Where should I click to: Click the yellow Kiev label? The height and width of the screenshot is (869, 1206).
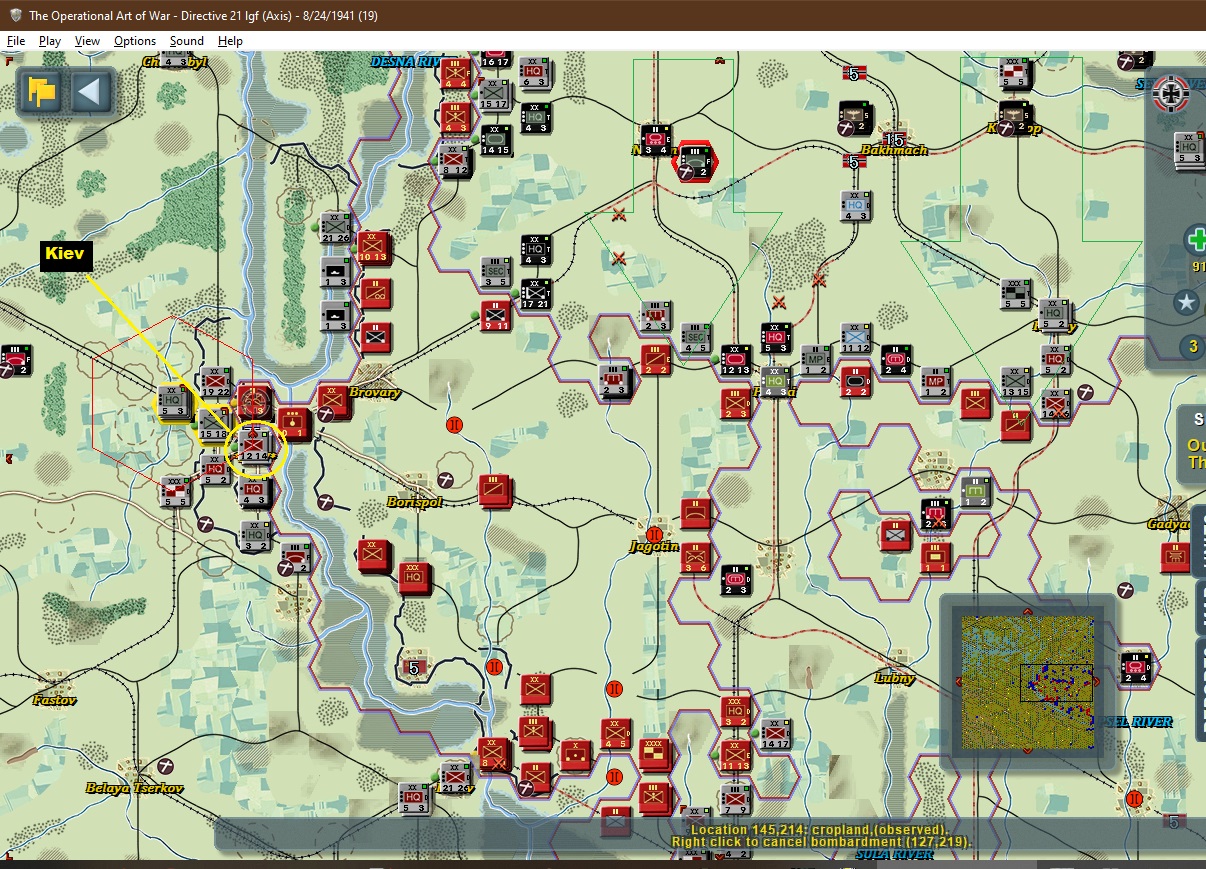point(66,255)
